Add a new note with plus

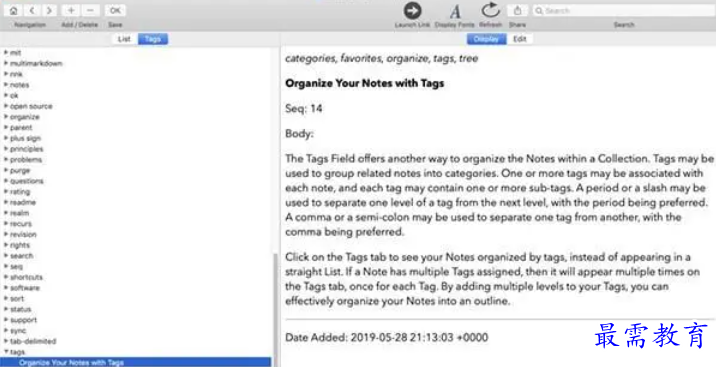point(71,10)
